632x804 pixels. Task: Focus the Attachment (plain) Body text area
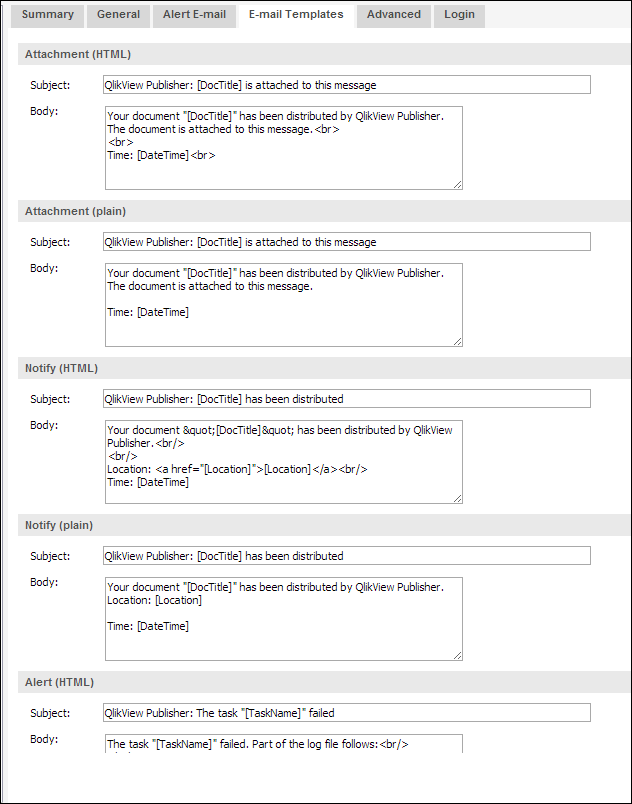click(283, 304)
